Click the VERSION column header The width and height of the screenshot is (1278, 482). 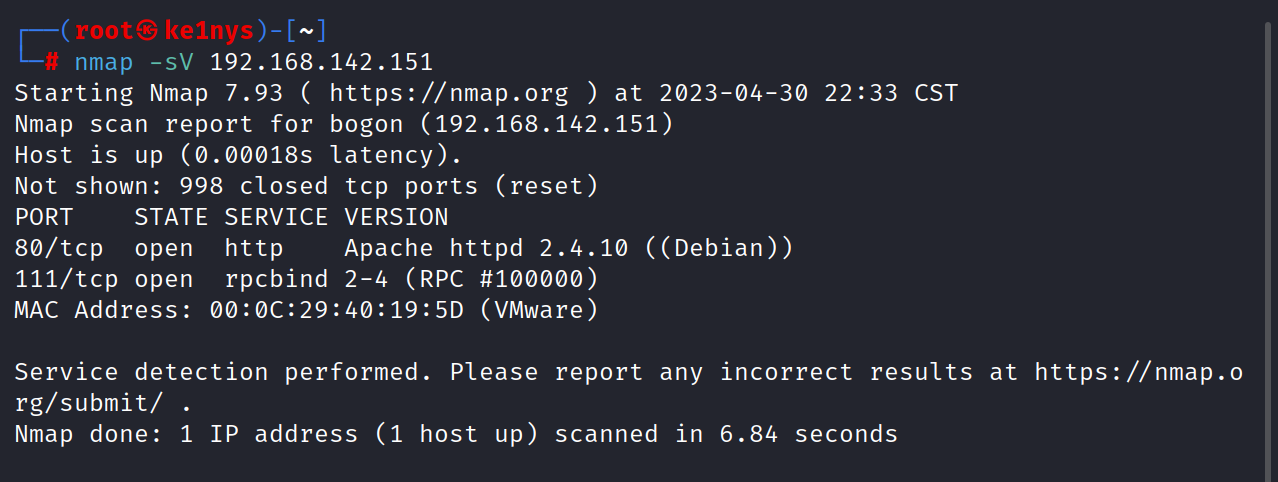click(396, 217)
